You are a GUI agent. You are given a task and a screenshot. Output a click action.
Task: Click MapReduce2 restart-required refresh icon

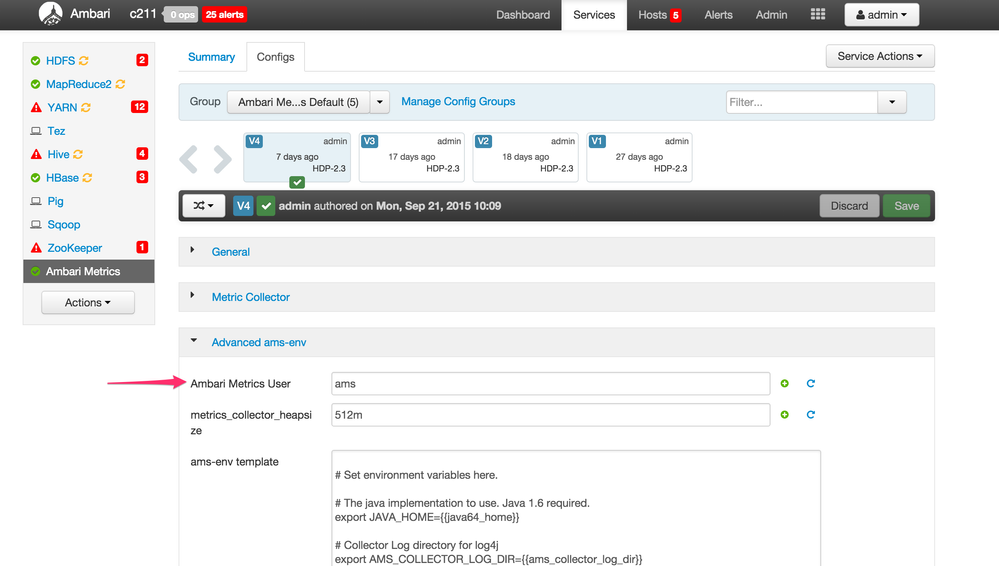tap(120, 84)
